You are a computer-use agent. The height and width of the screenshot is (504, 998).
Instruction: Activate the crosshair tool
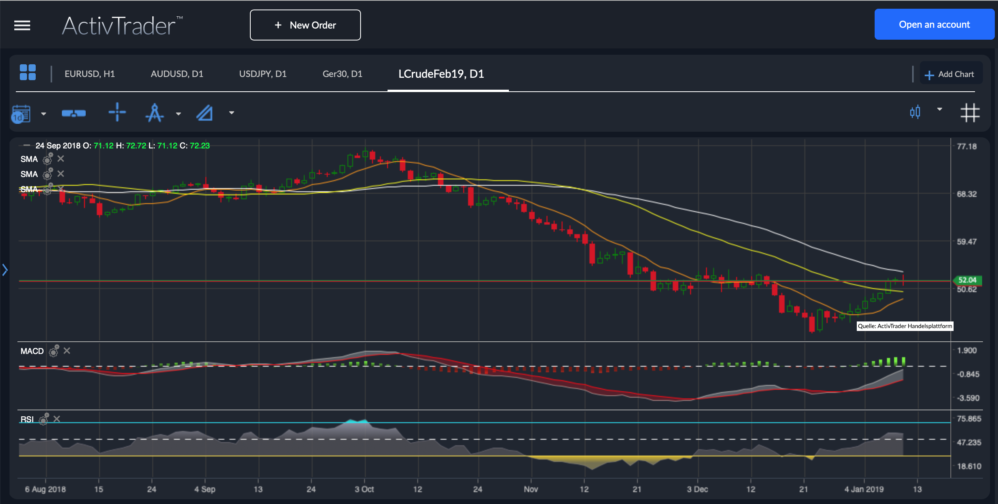pos(117,113)
